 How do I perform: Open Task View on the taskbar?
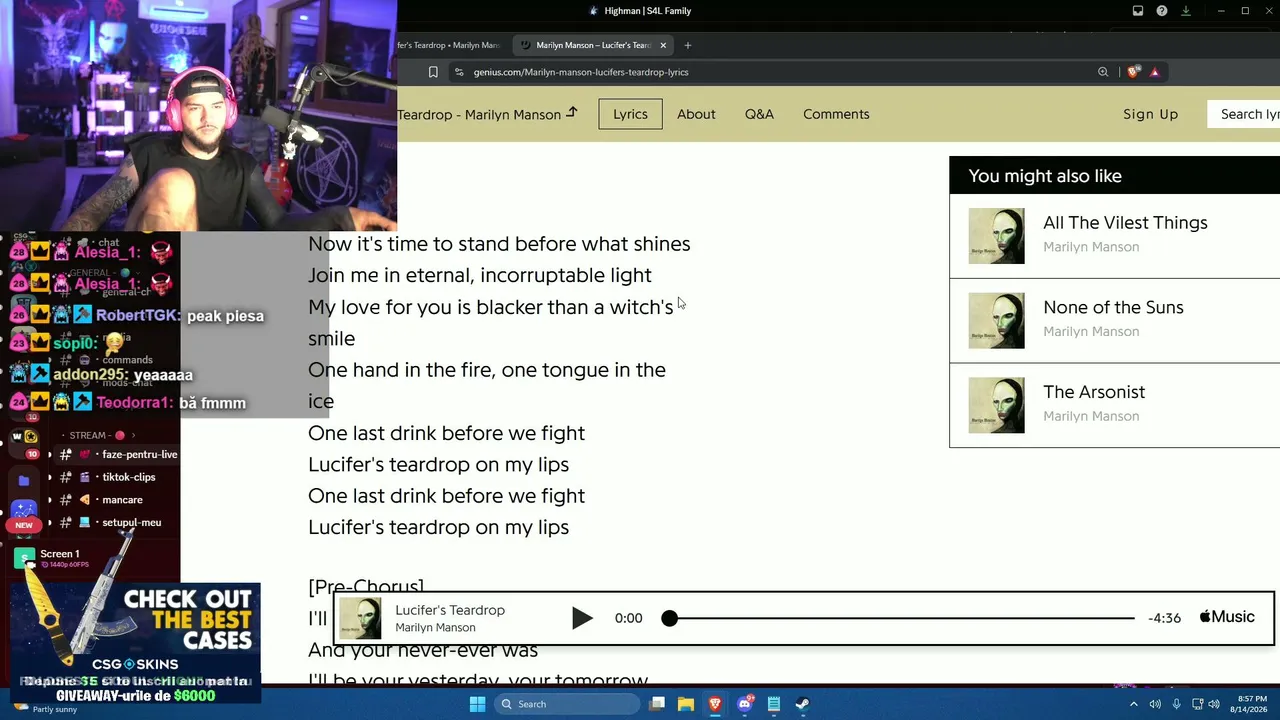657,704
